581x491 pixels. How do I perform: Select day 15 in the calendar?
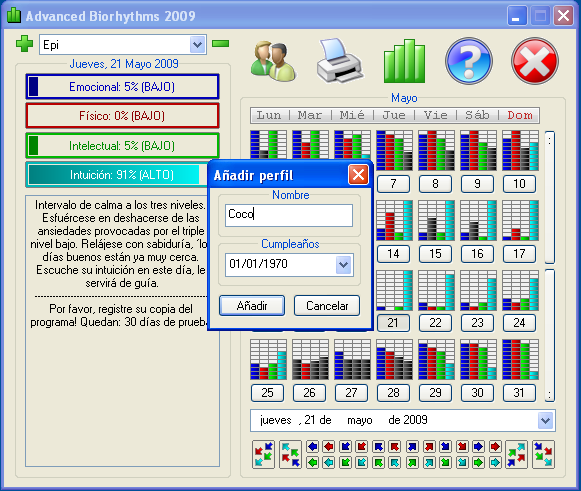point(435,254)
